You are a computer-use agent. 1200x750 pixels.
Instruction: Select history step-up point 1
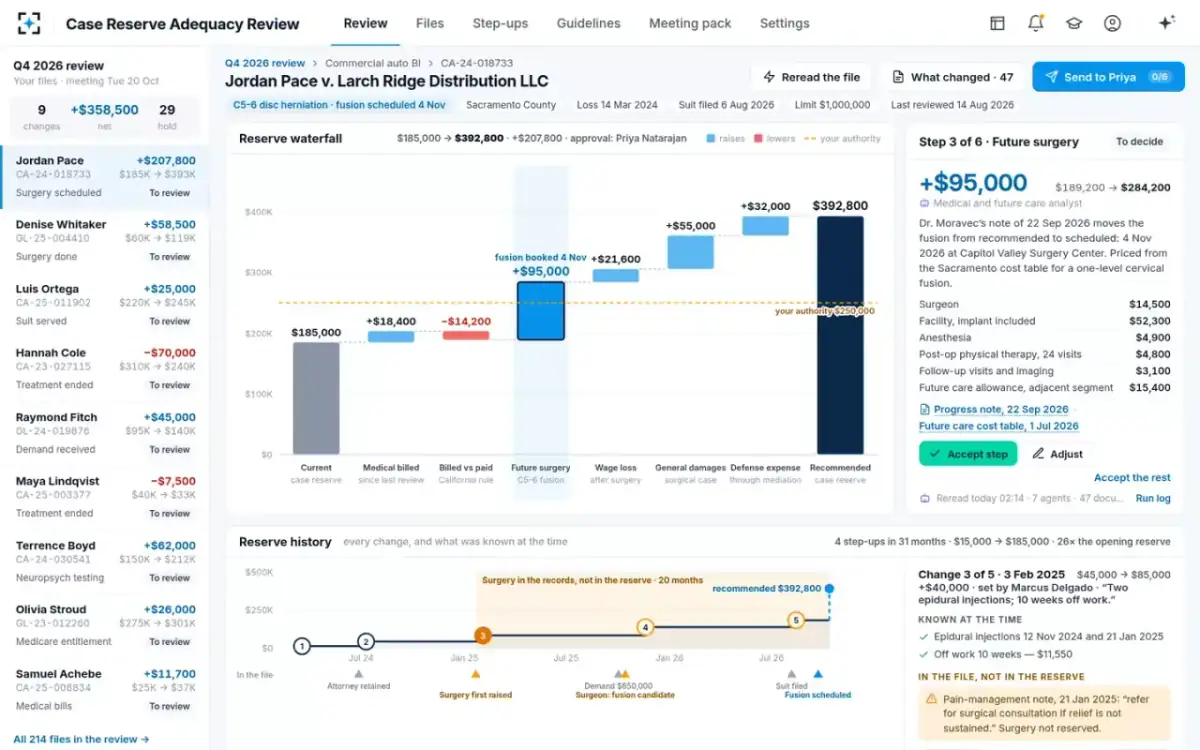(x=301, y=646)
